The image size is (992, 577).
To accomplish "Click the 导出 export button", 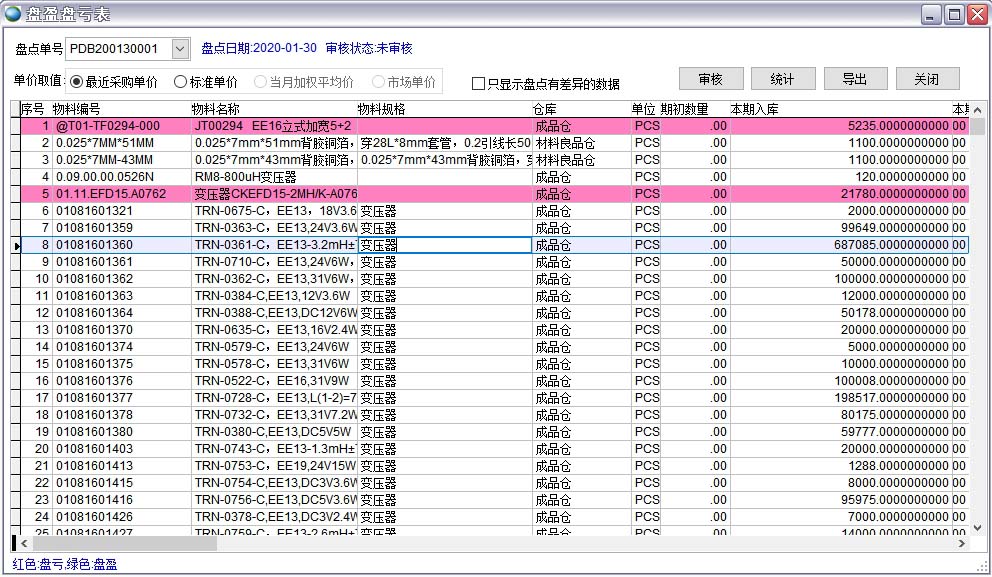I will click(854, 79).
